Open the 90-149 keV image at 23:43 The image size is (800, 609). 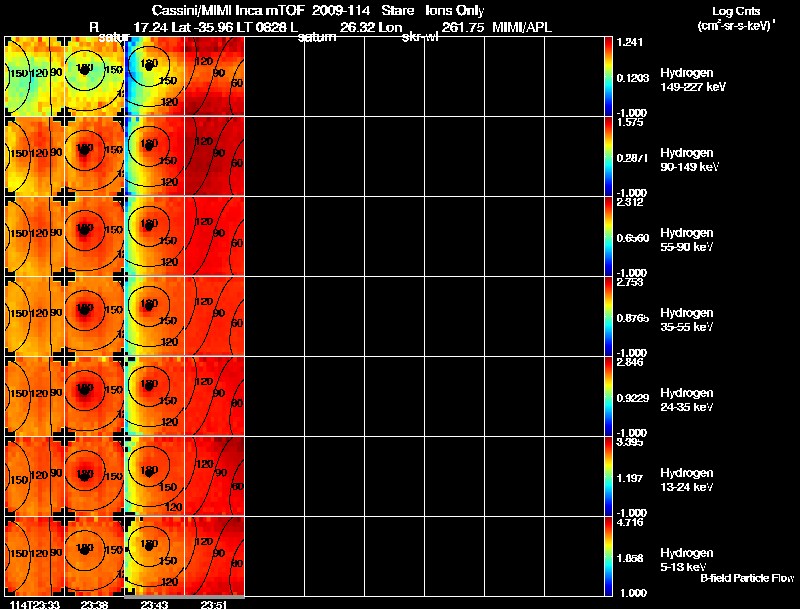[155, 157]
